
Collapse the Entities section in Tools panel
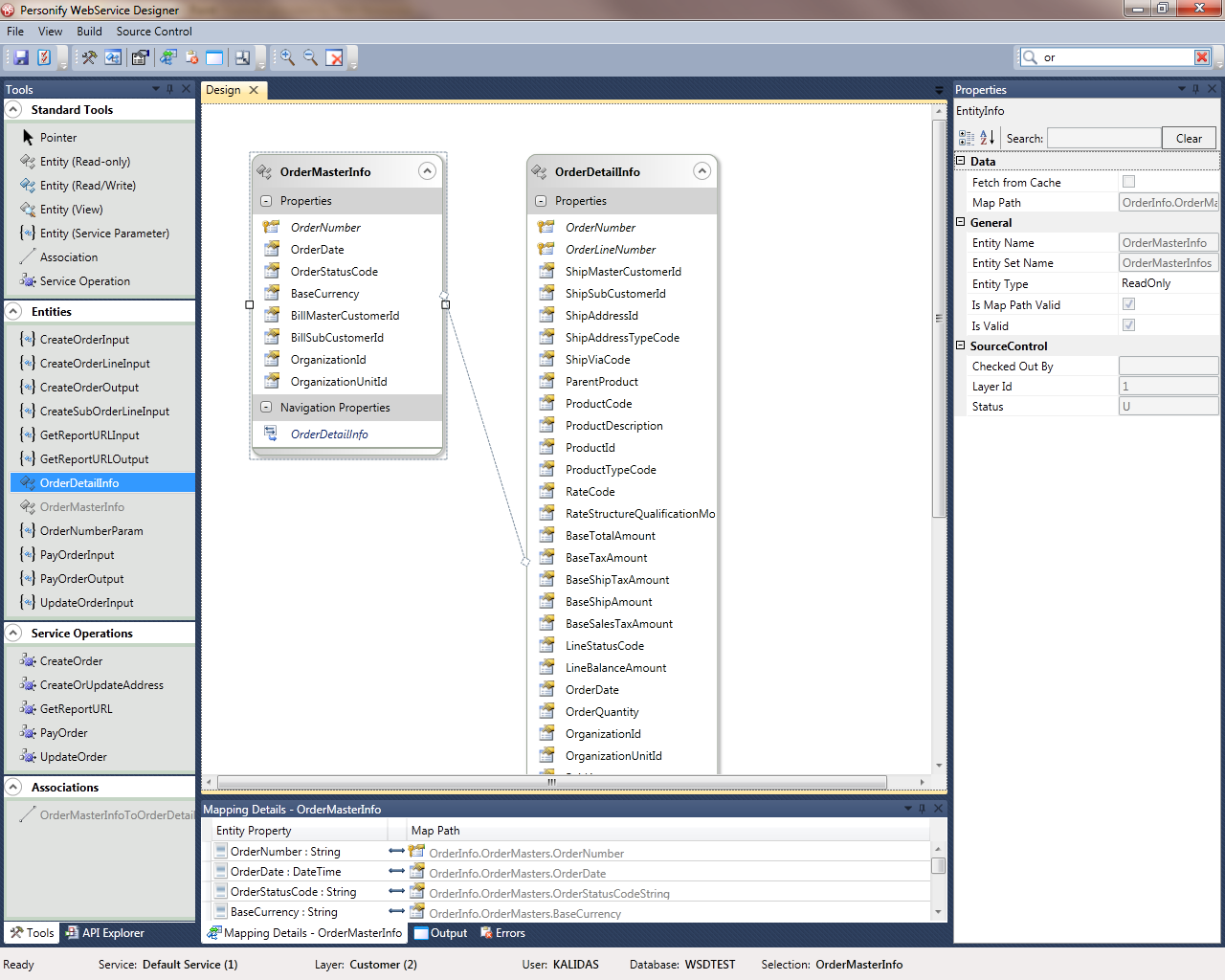coord(14,312)
